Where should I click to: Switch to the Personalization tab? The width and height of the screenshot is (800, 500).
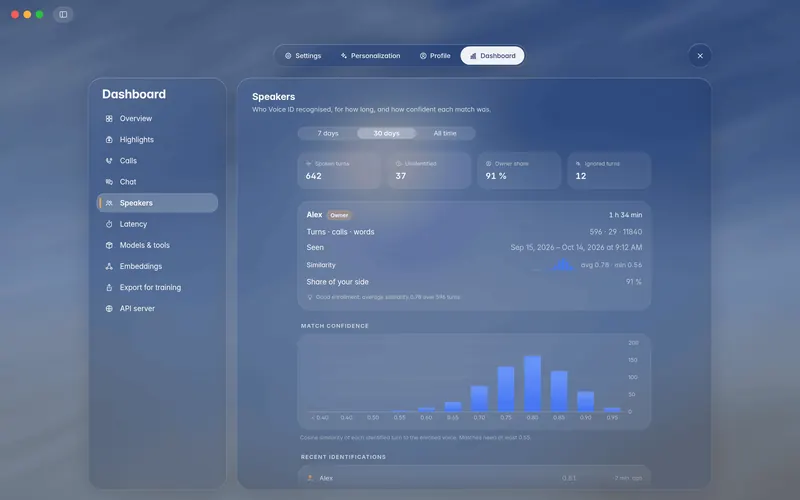[370, 56]
